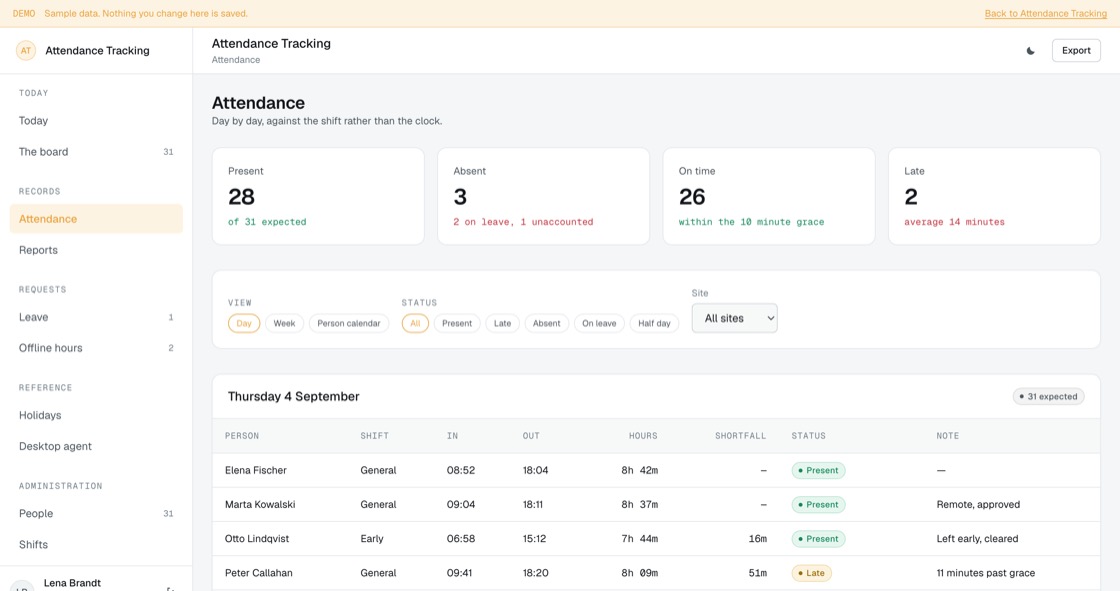Select the Peter Callahan row name
Viewport: 1120px width, 591px height.
[259, 573]
